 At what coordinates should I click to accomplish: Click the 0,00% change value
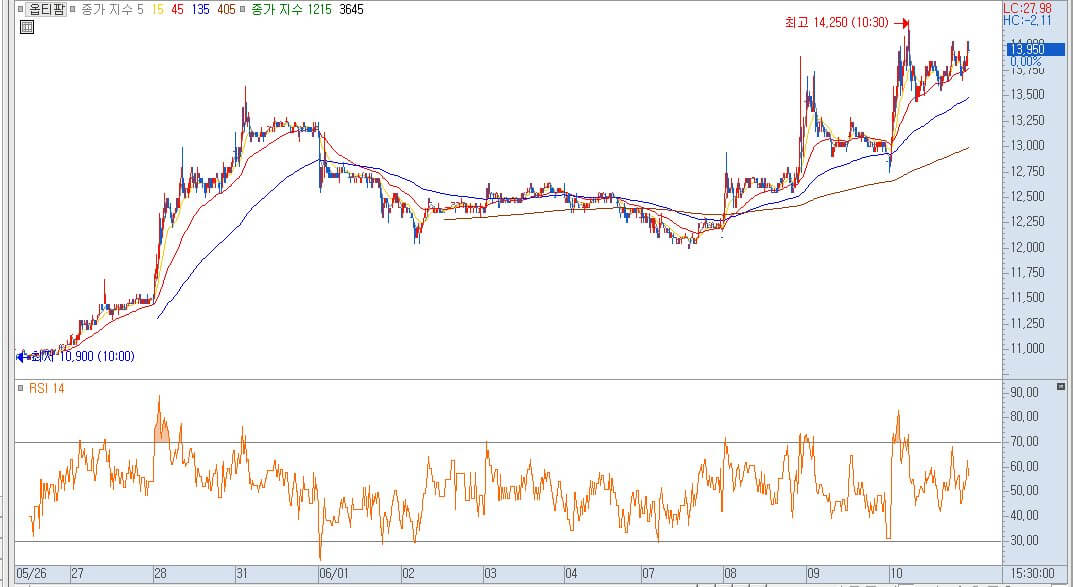coord(1026,61)
